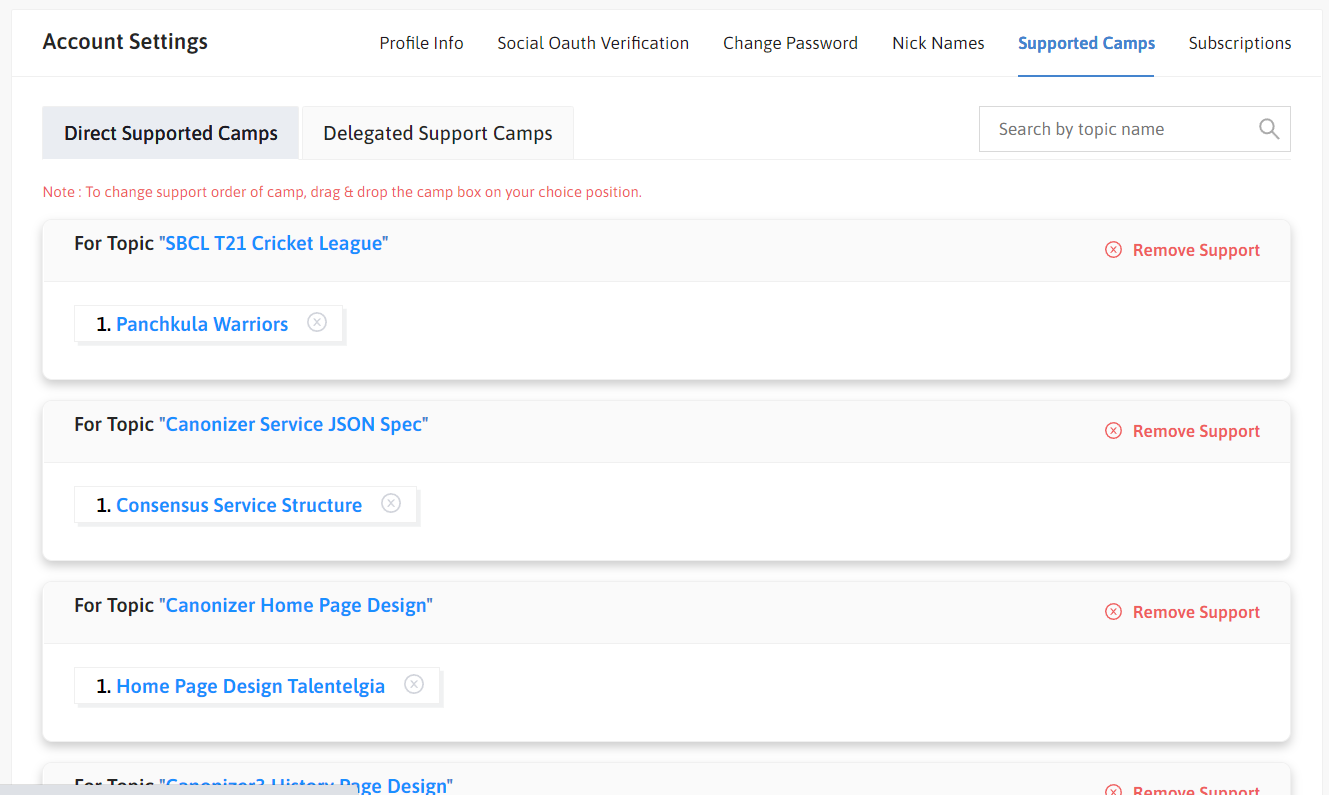Go to Change Password
The height and width of the screenshot is (795, 1329).
tap(790, 43)
